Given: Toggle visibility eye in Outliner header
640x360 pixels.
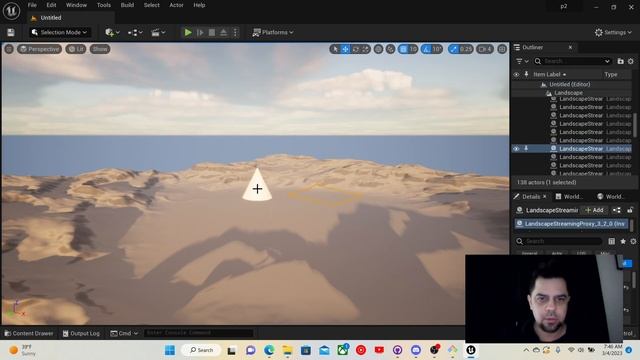Looking at the screenshot, I should coord(516,75).
